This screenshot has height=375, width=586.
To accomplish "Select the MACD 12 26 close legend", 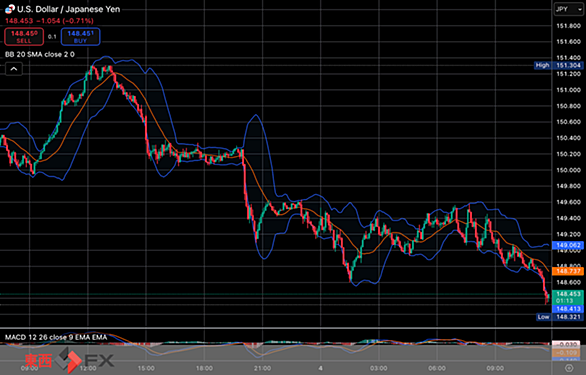I will click(56, 337).
